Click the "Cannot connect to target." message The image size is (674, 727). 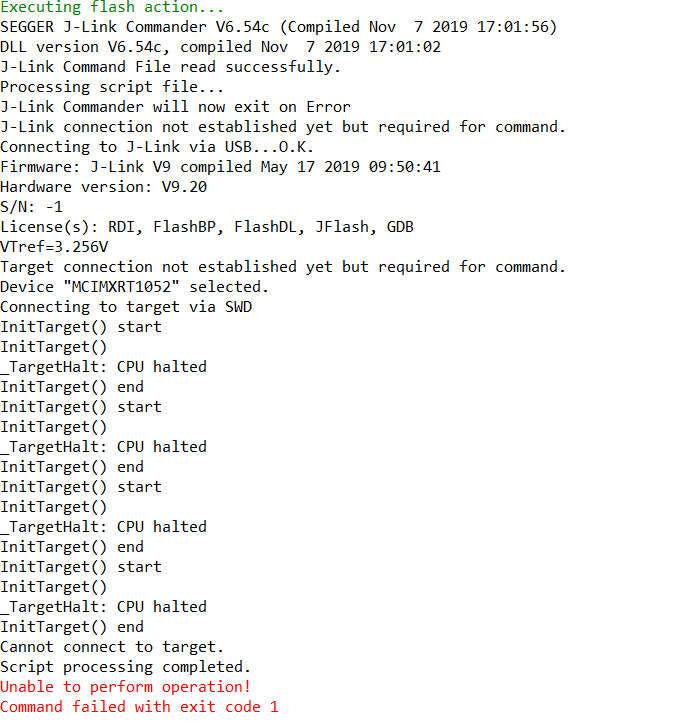(x=112, y=647)
